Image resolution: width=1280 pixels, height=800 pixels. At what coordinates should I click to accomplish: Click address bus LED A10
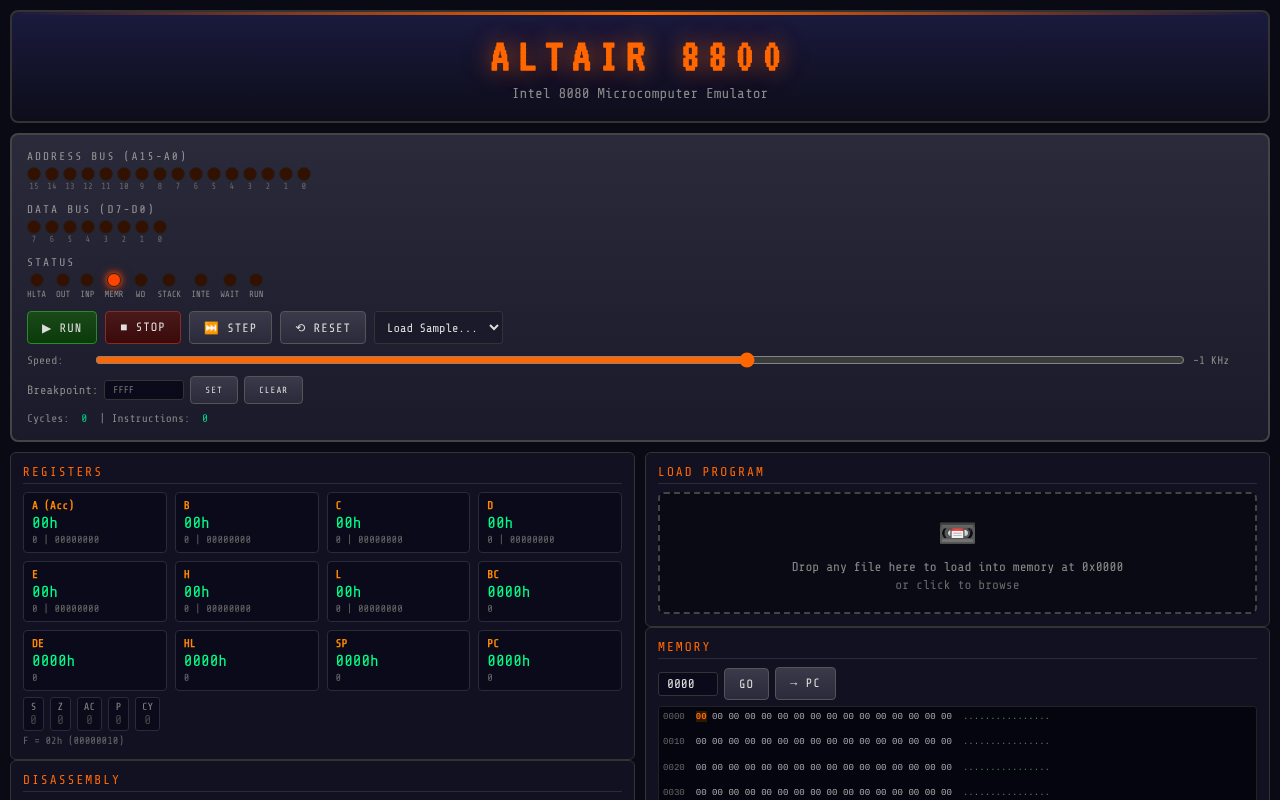pos(124,174)
